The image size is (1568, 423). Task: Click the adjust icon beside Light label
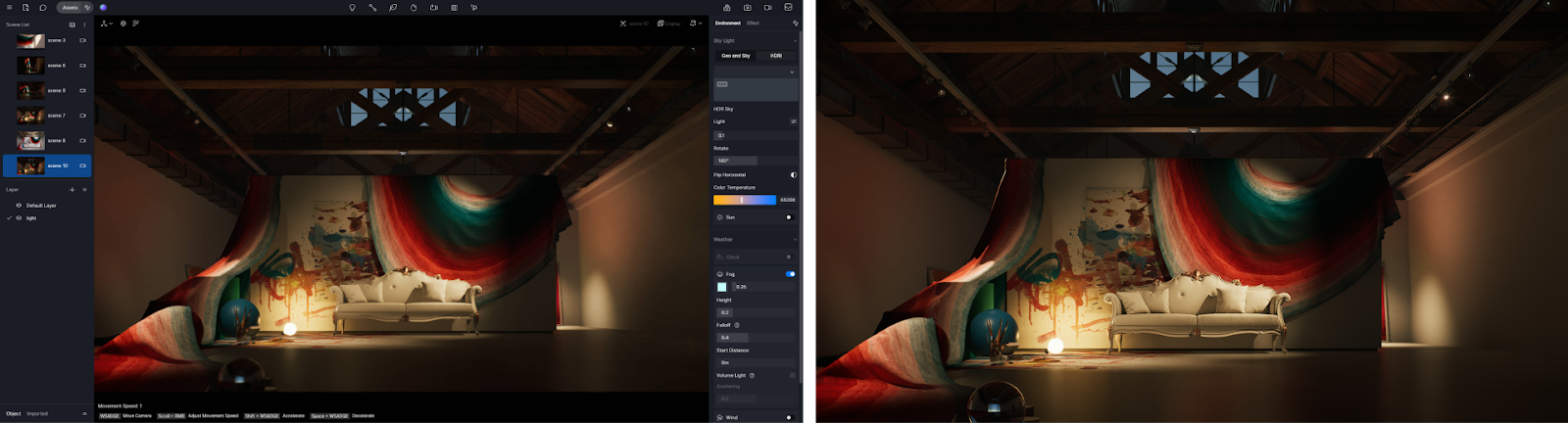(x=793, y=121)
